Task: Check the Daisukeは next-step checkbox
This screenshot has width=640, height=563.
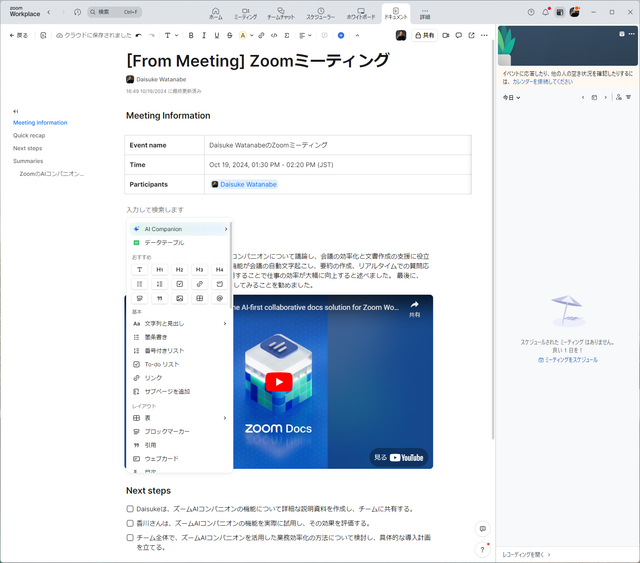Action: pyautogui.click(x=130, y=509)
